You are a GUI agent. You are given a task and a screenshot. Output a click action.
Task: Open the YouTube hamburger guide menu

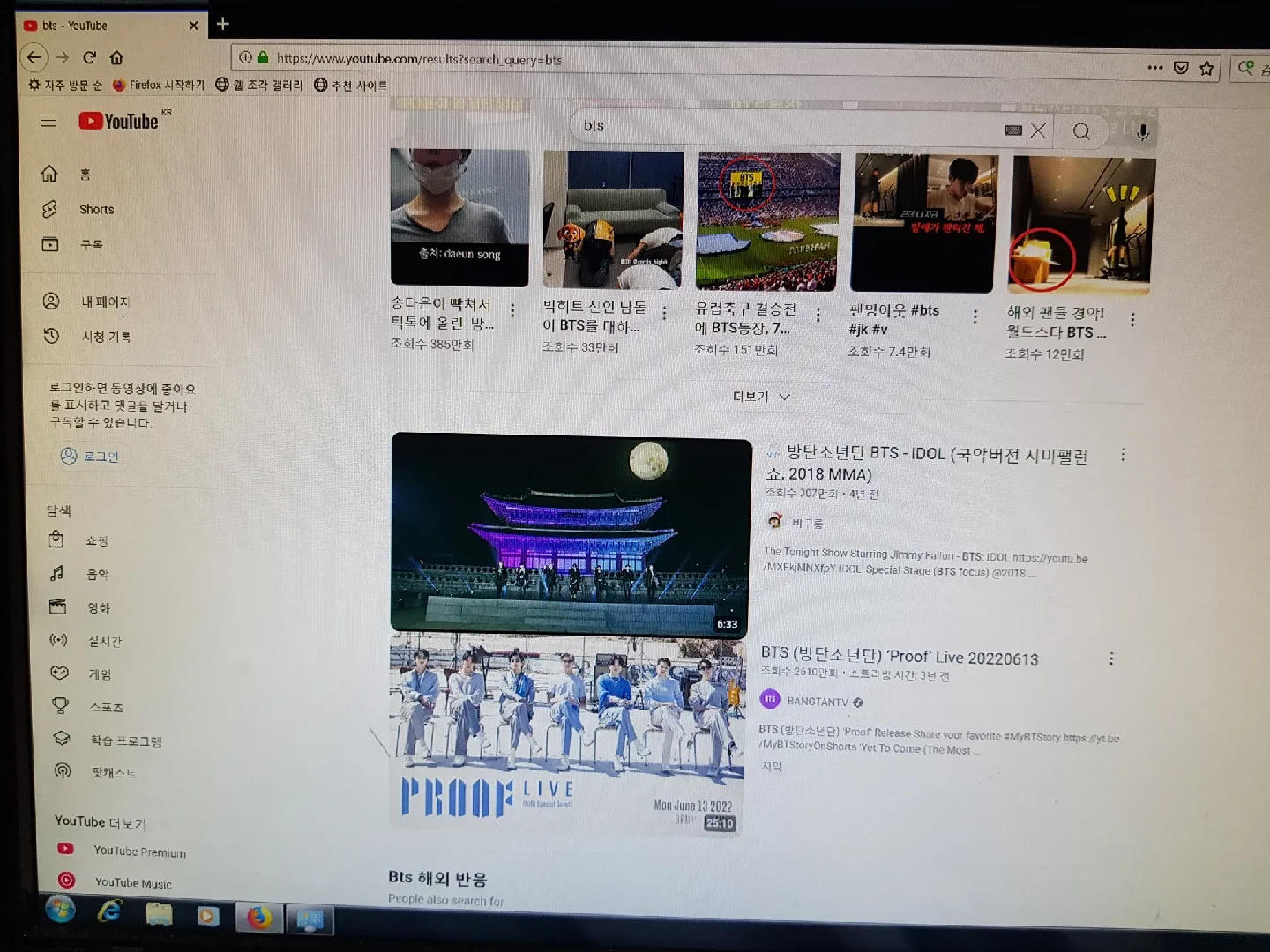[x=49, y=121]
